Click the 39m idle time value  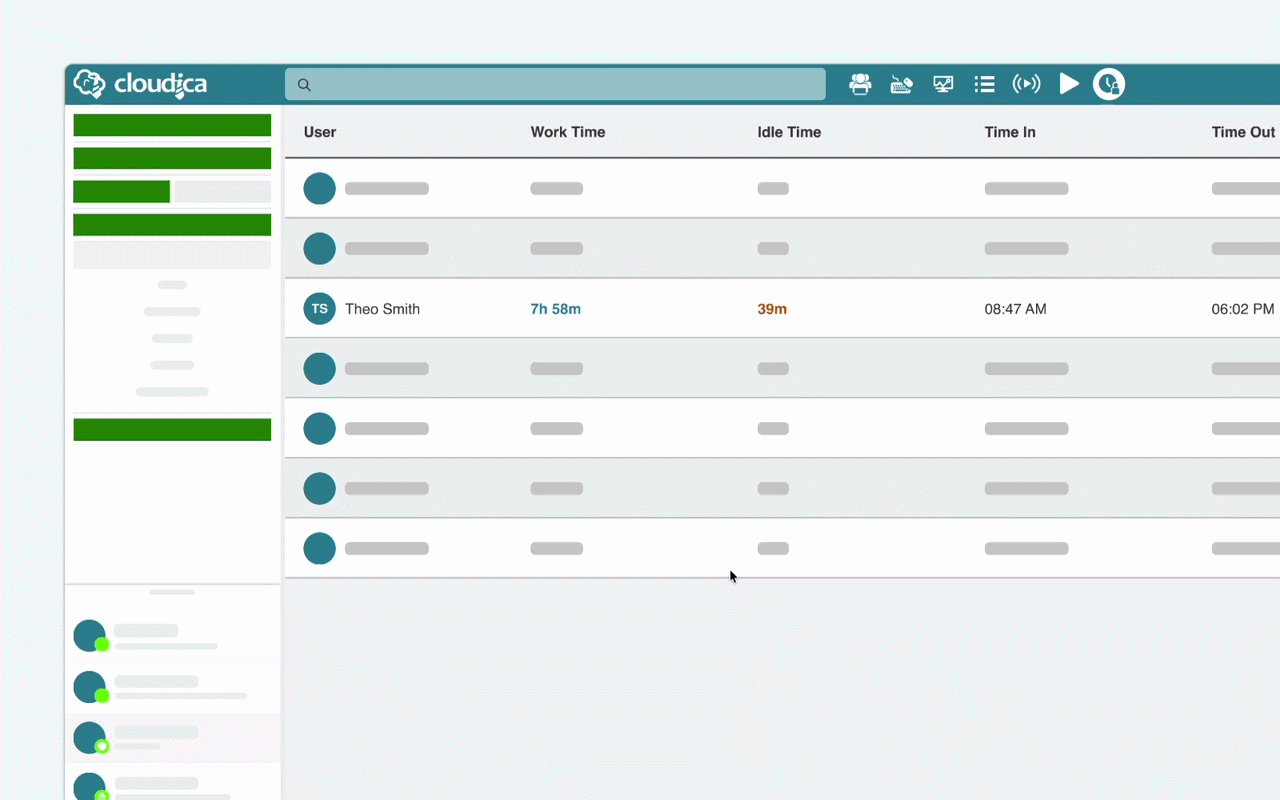point(772,309)
